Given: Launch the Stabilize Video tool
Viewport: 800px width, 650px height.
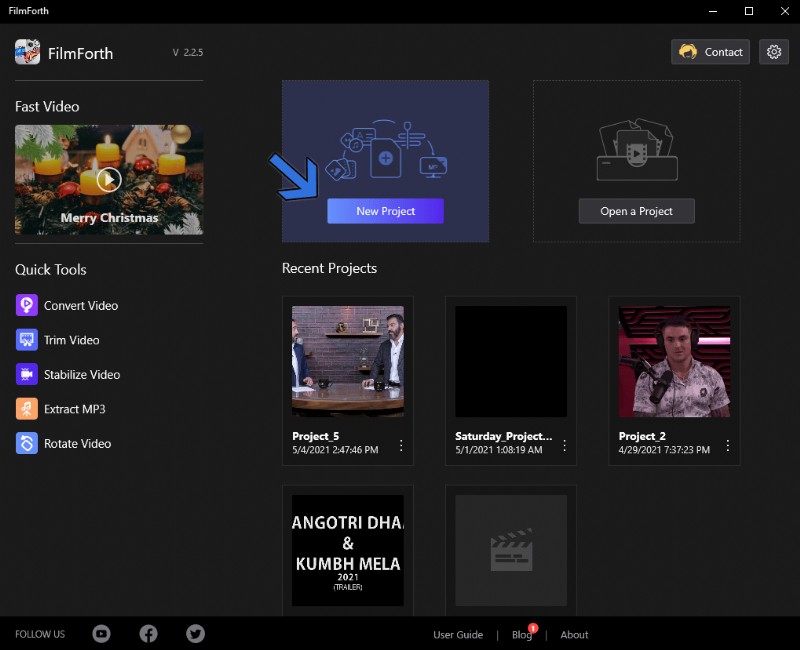Looking at the screenshot, I should pos(80,374).
